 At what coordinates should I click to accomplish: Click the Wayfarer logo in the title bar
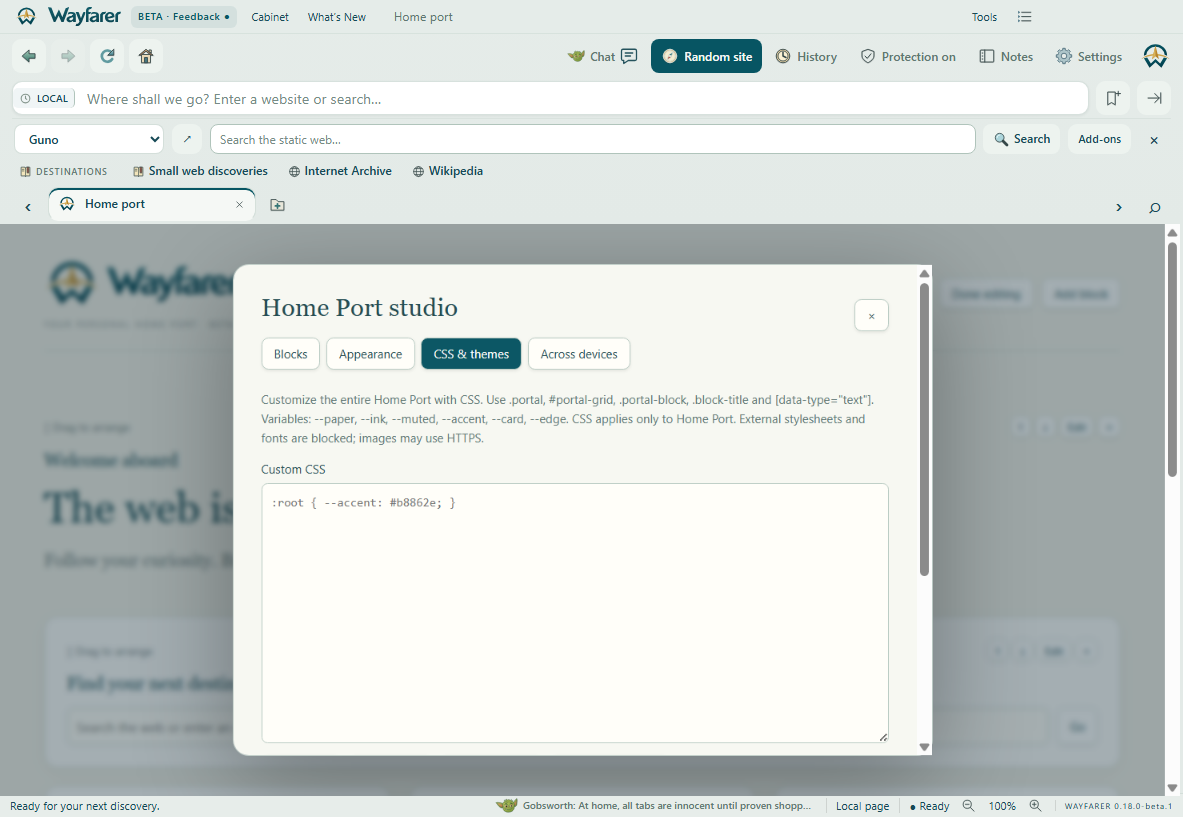click(70, 16)
